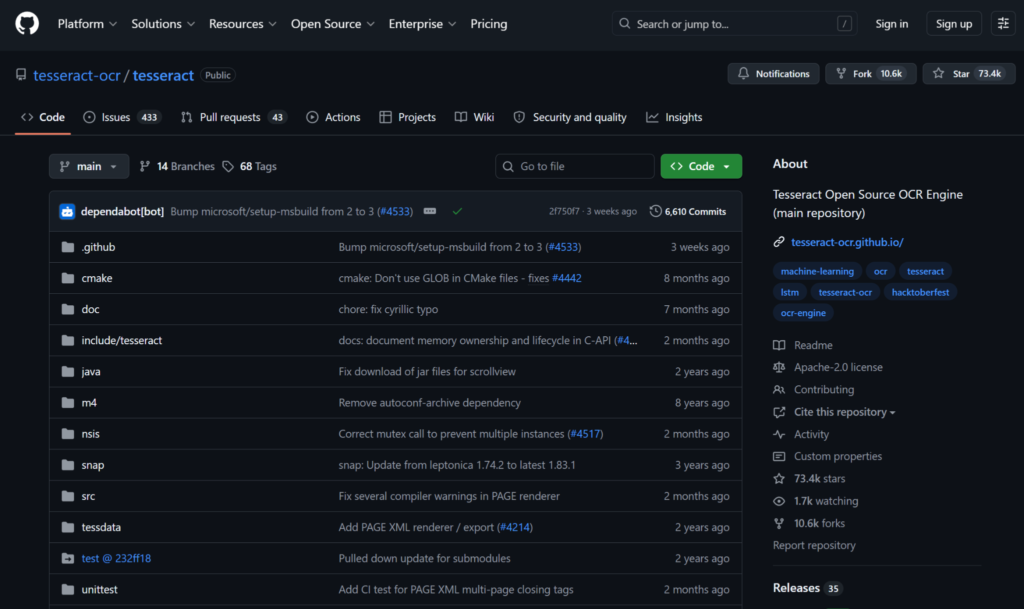1024x609 pixels.
Task: Click the commit message ellipsis icon
Action: [x=430, y=211]
